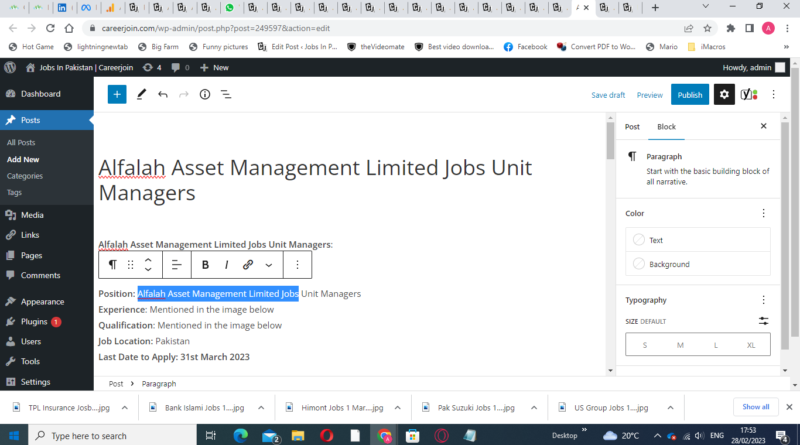
Task: Click the text alignment icon
Action: (x=175, y=265)
